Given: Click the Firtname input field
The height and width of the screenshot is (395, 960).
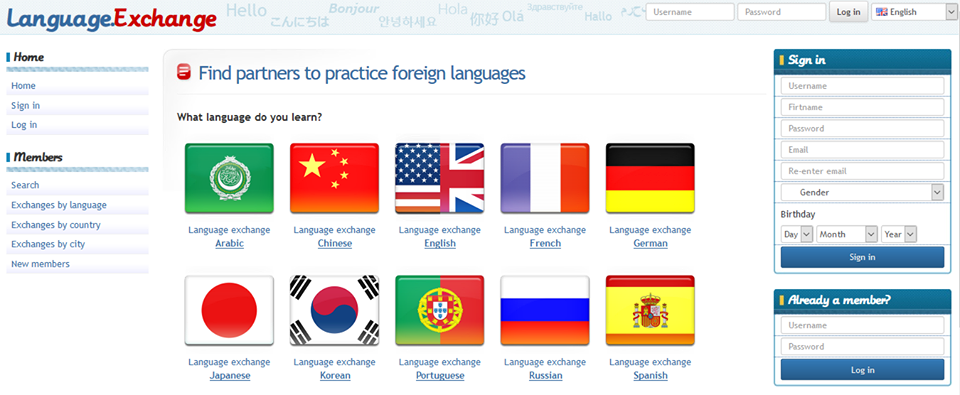Looking at the screenshot, I should pyautogui.click(x=862, y=107).
